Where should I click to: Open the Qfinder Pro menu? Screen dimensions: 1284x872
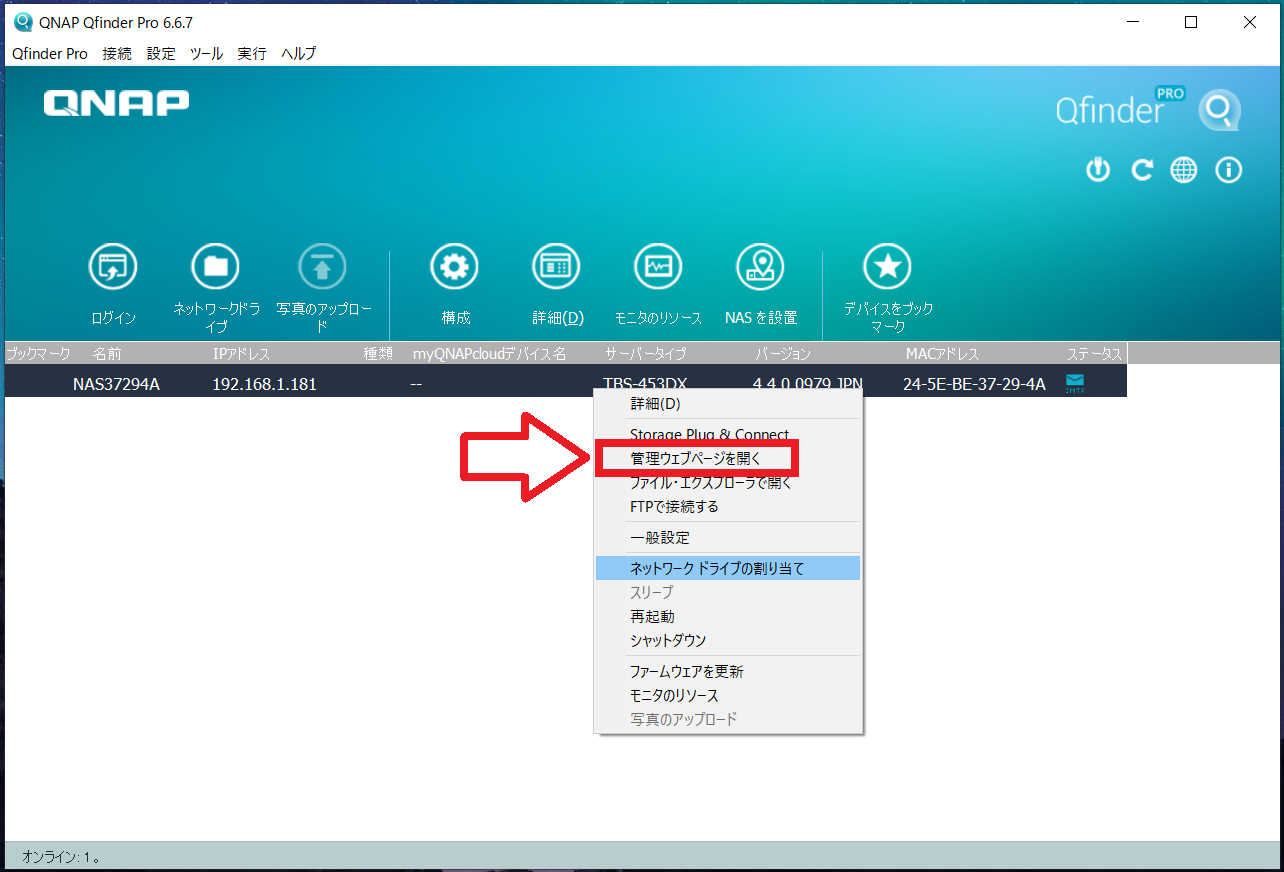[x=50, y=54]
